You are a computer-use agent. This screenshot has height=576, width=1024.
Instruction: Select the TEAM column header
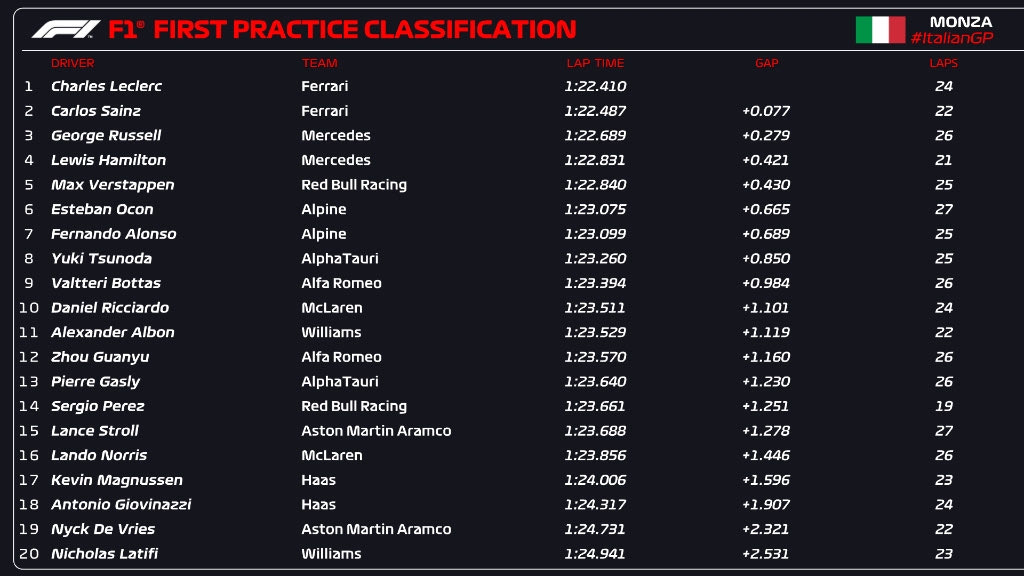[x=319, y=63]
